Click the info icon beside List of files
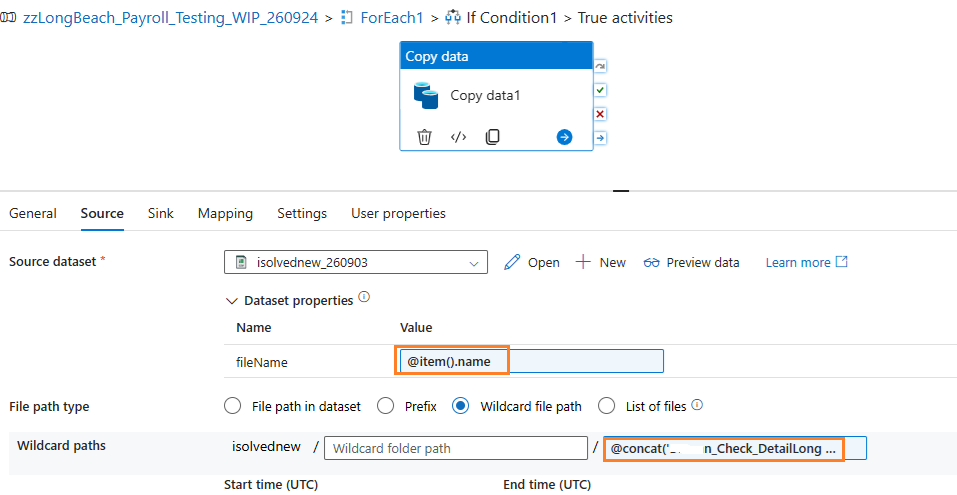The height and width of the screenshot is (495, 957). pyautogui.click(x=698, y=404)
